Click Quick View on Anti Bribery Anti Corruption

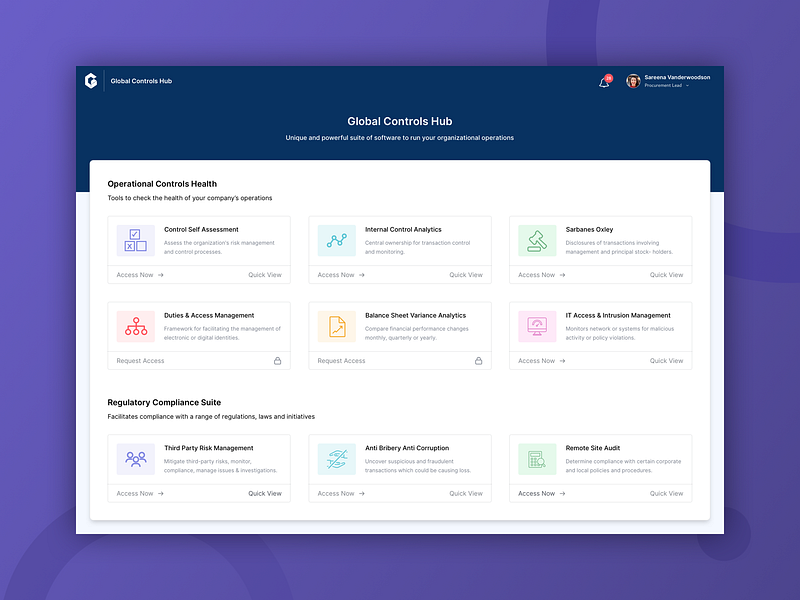pos(466,493)
